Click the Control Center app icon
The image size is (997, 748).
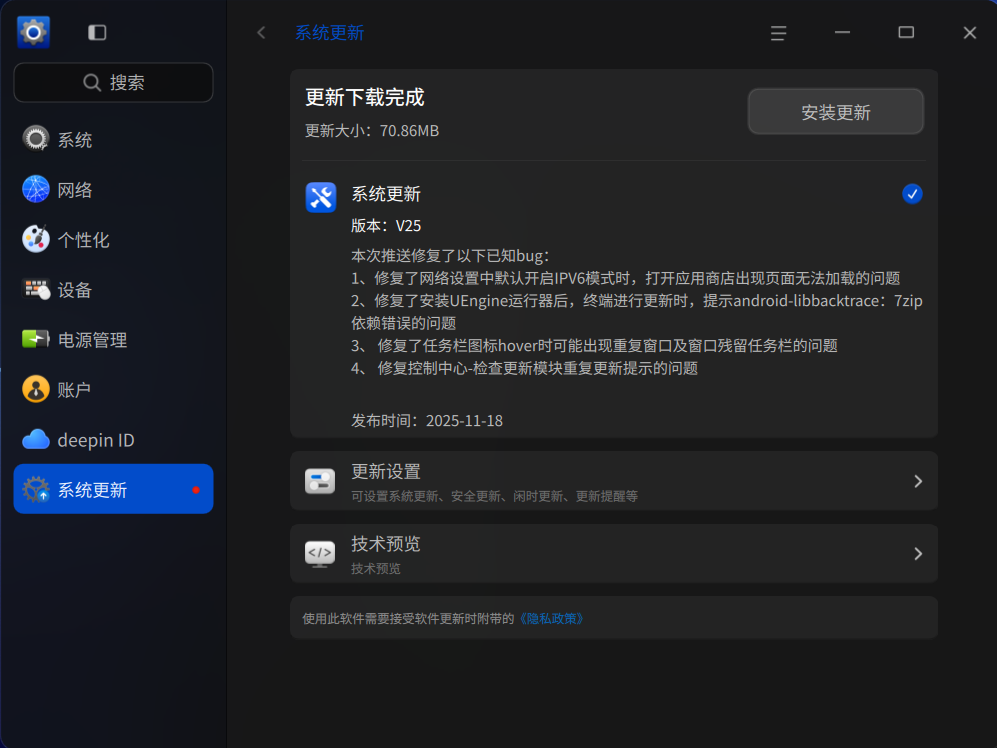34,32
